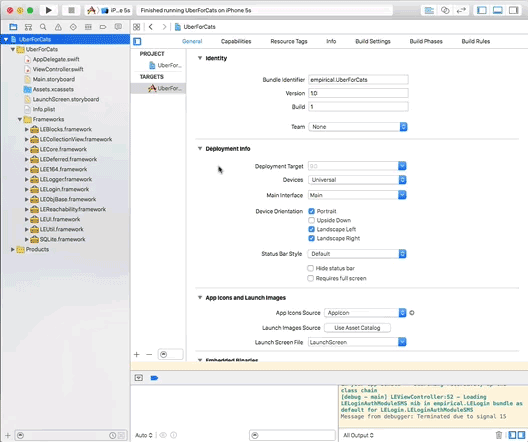Screen dimensions: 528x442
Task: Switch to the Build Settings tab
Action: click(373, 41)
